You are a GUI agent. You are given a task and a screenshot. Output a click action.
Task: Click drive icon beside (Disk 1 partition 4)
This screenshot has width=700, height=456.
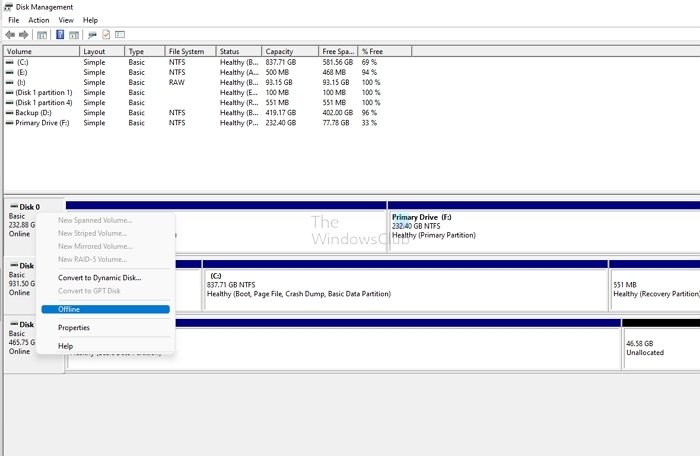point(9,103)
